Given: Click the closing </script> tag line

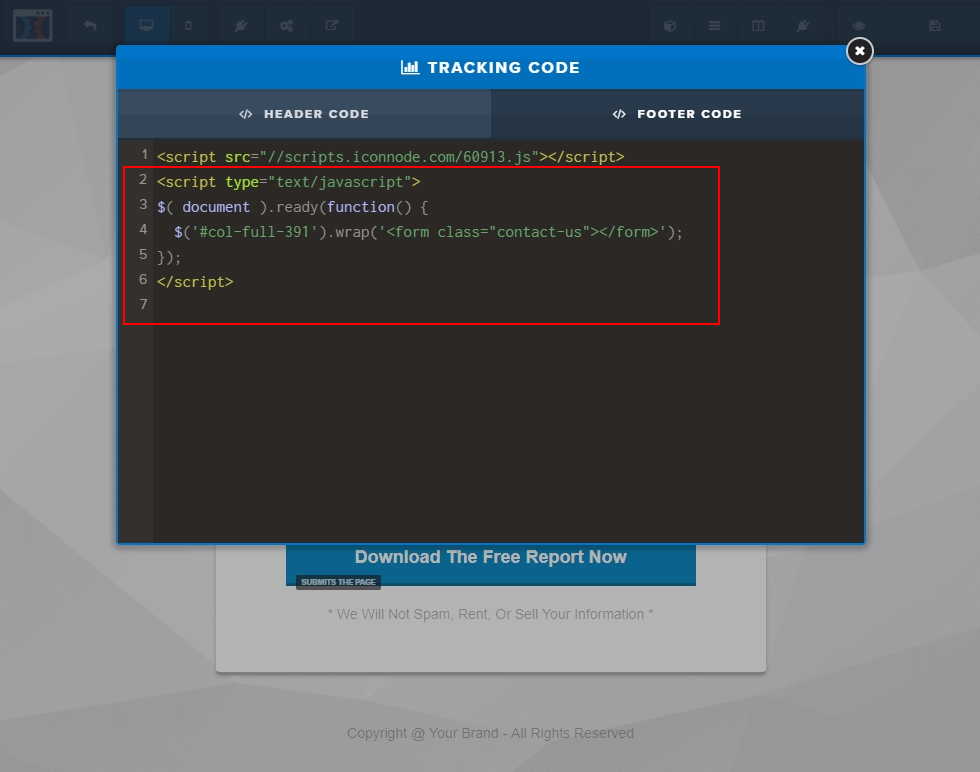Looking at the screenshot, I should point(195,282).
